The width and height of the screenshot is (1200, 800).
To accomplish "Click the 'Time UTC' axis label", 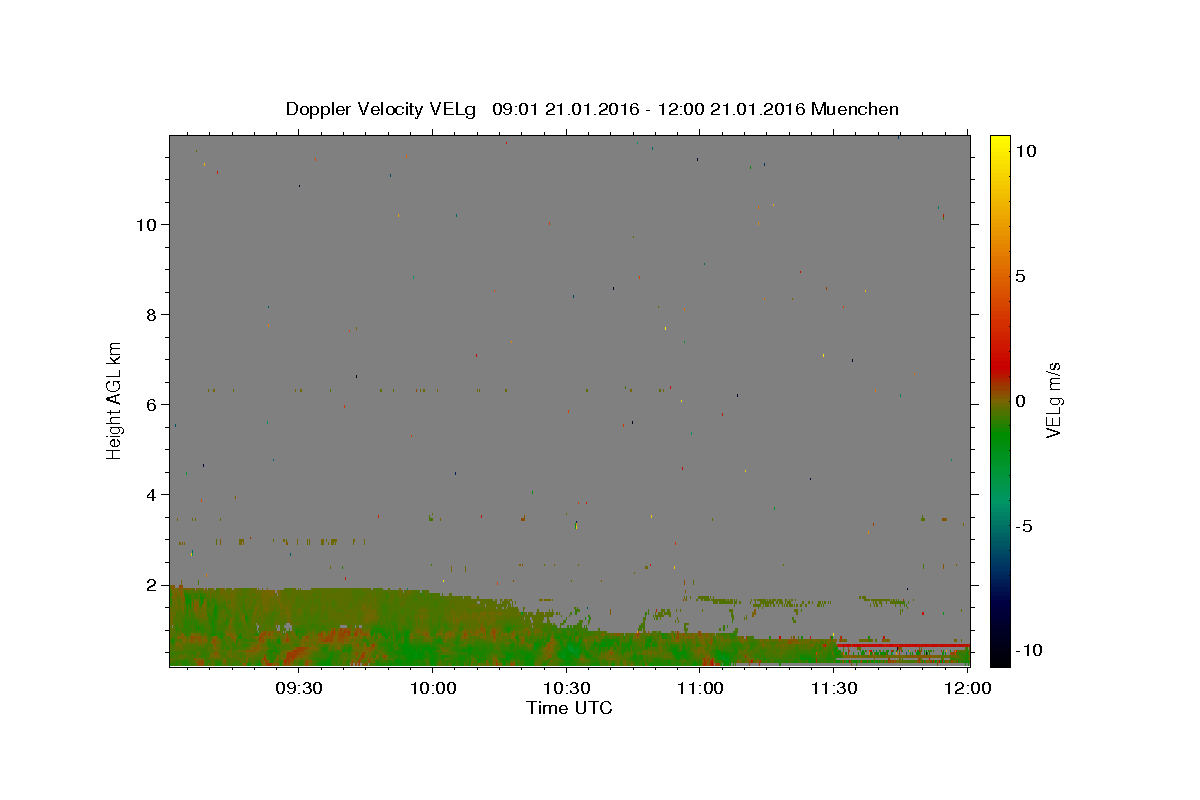I will [x=569, y=708].
